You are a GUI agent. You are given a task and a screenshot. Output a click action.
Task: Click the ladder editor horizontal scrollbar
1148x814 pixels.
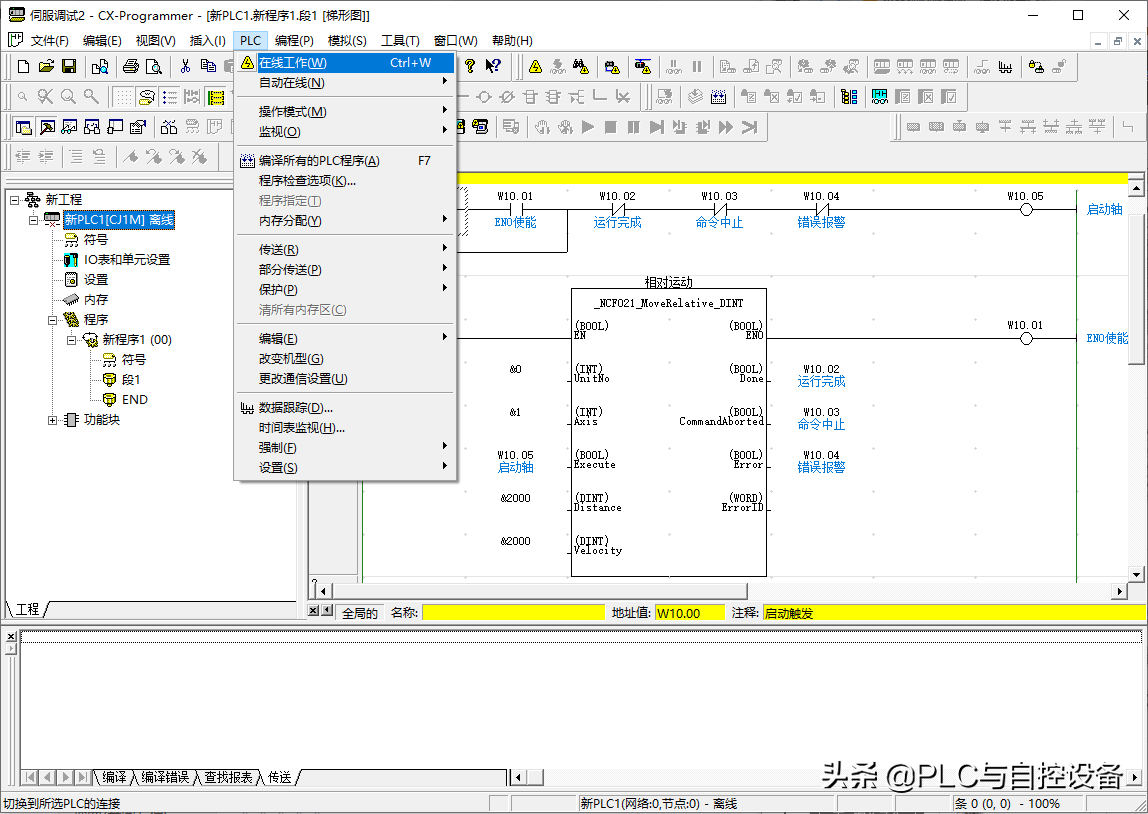pos(720,591)
